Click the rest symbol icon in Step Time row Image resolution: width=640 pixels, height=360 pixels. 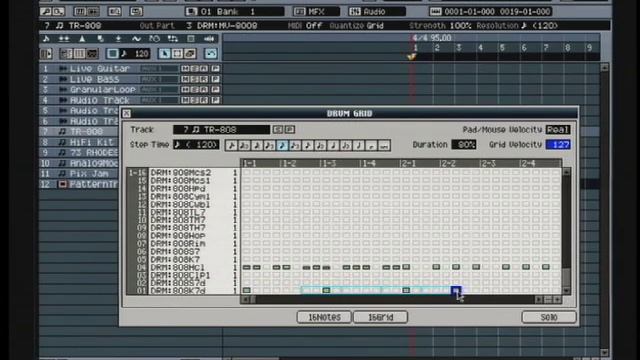pos(371,145)
